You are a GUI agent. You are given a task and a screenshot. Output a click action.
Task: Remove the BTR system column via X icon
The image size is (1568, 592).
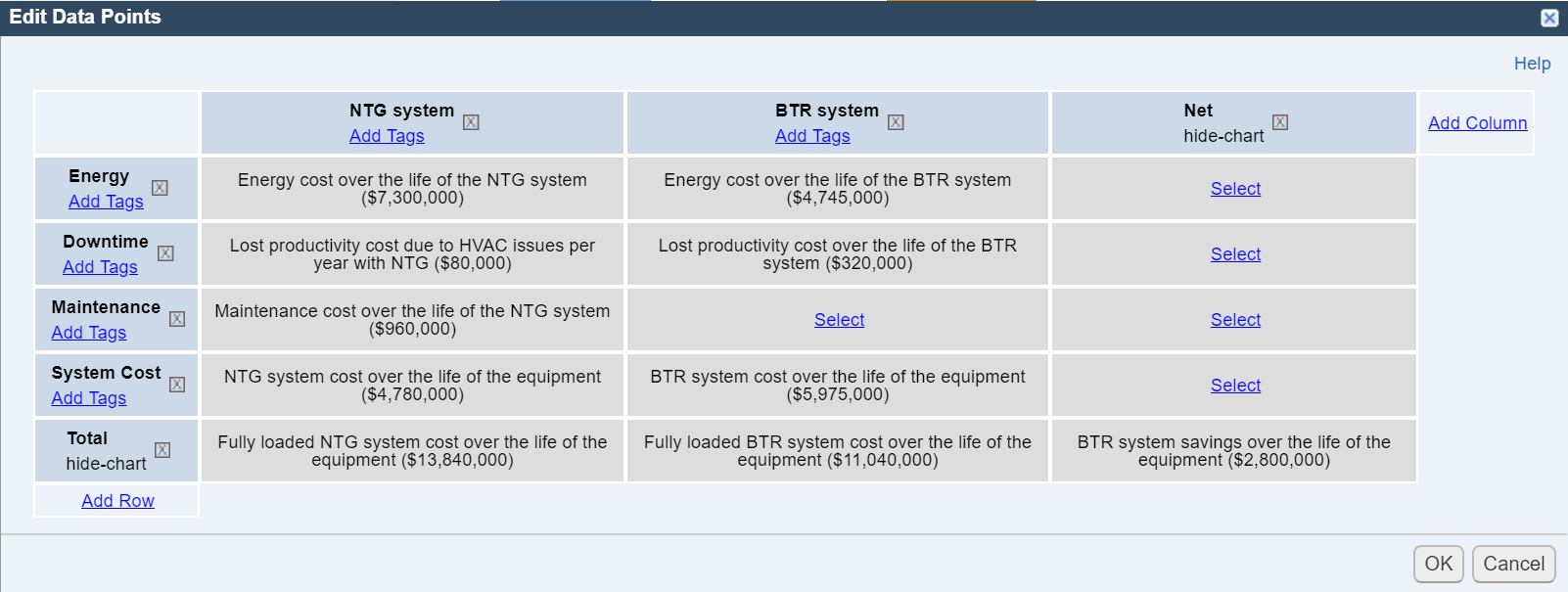pos(896,122)
